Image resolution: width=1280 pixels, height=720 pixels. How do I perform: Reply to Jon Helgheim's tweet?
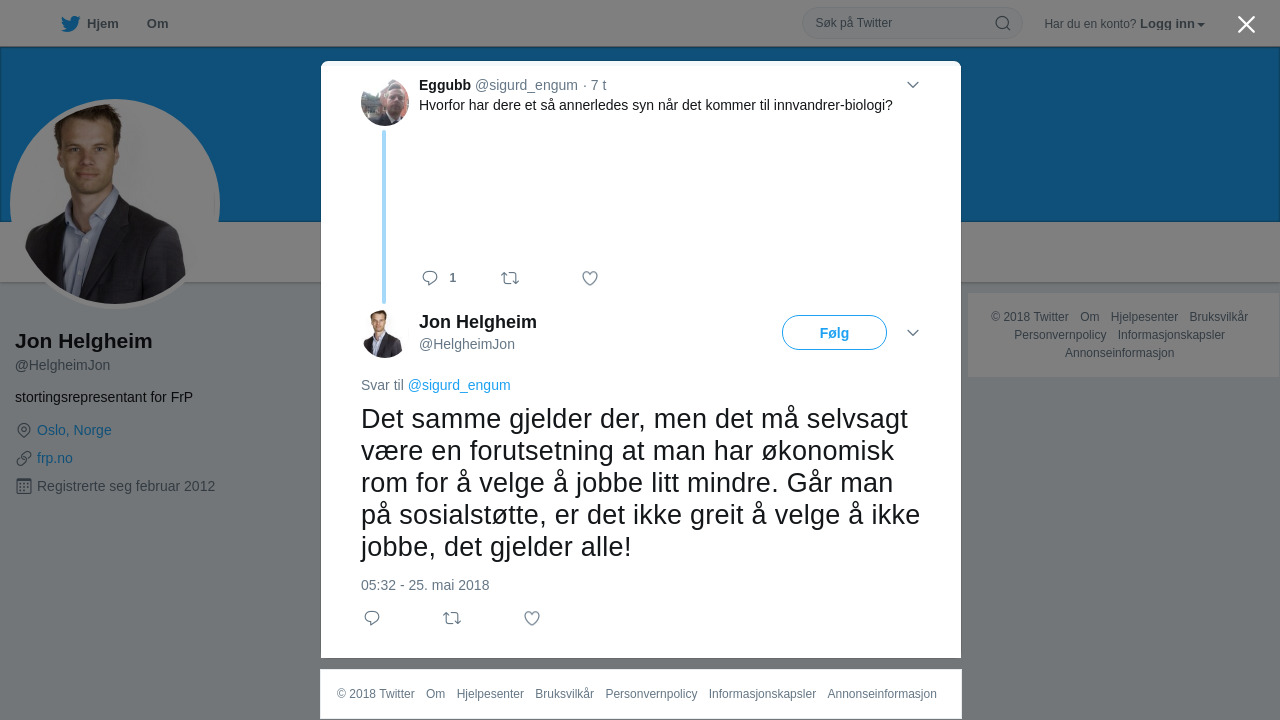pyautogui.click(x=372, y=618)
